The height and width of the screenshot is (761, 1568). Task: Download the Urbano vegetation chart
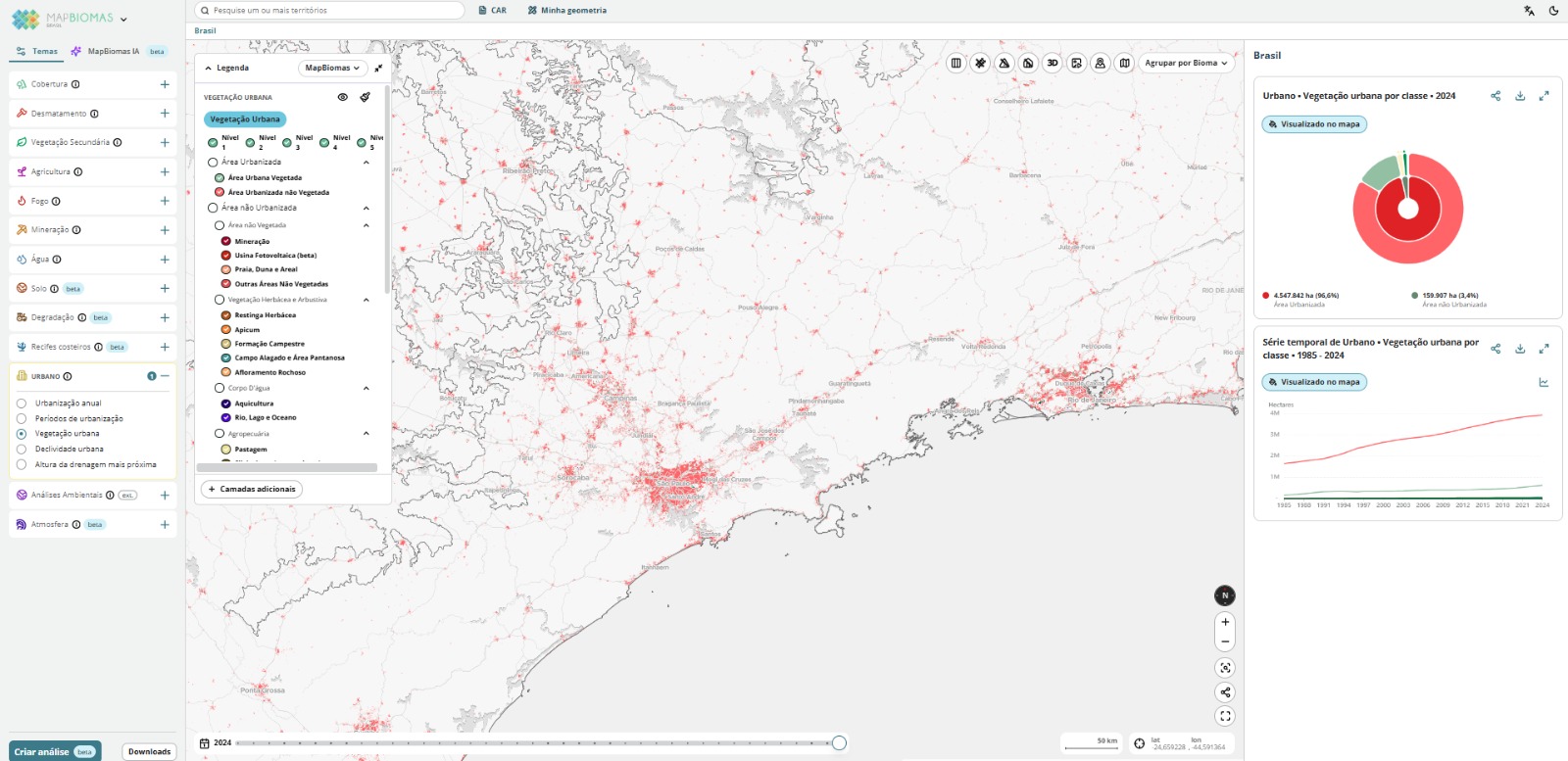click(1520, 96)
